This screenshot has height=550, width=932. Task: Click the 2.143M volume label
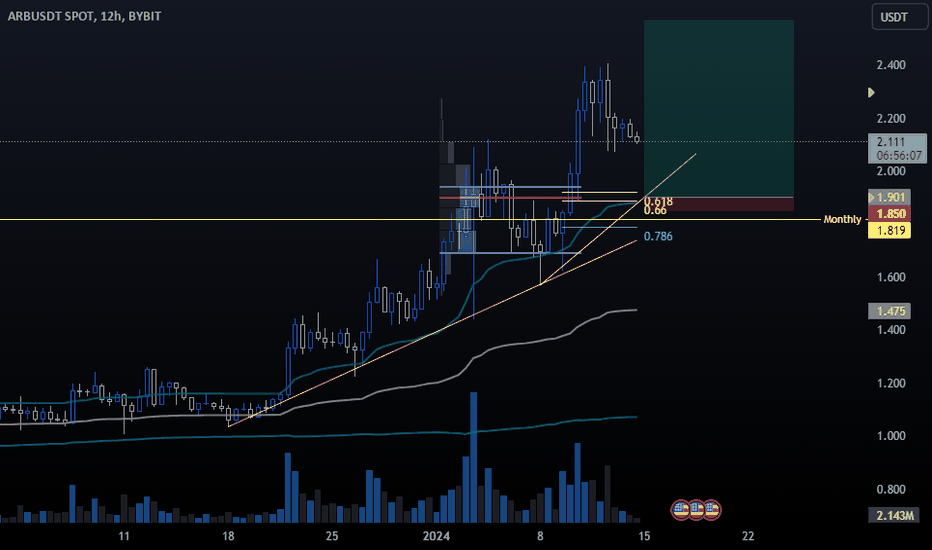[x=895, y=515]
